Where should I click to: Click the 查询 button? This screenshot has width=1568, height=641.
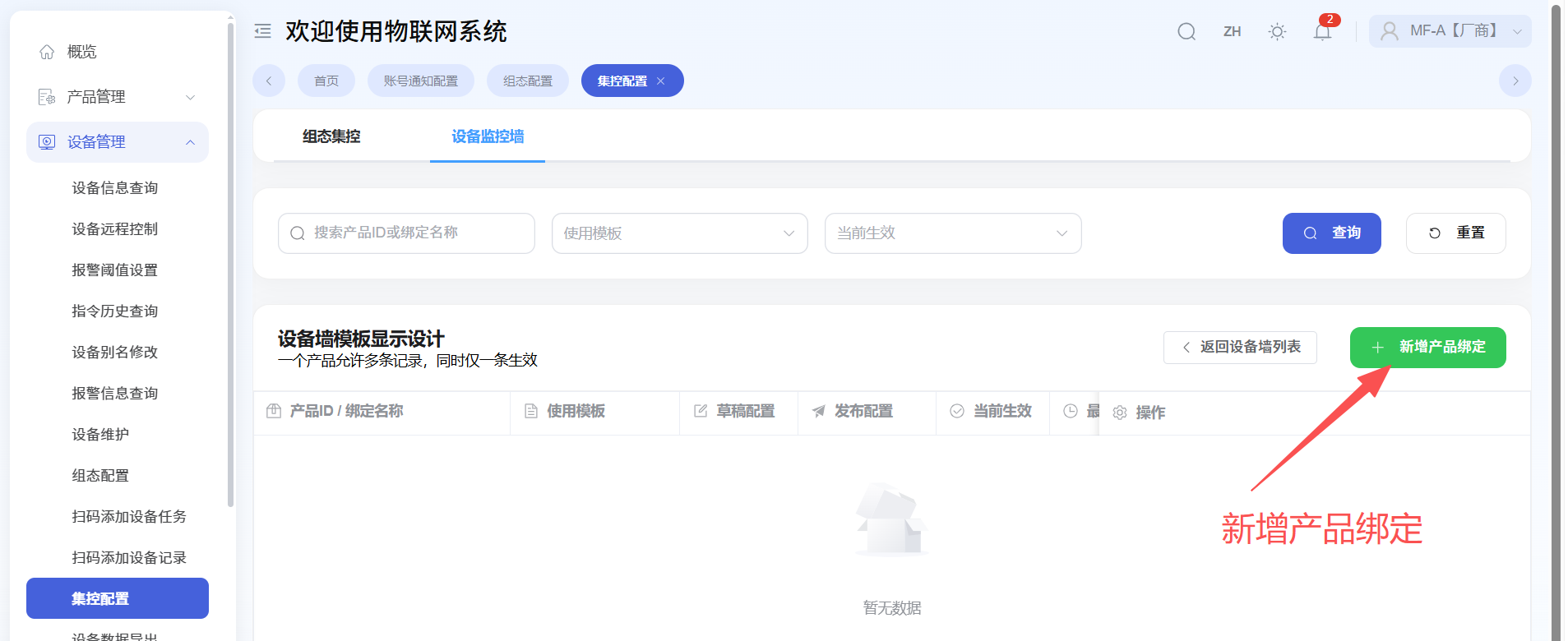1332,233
